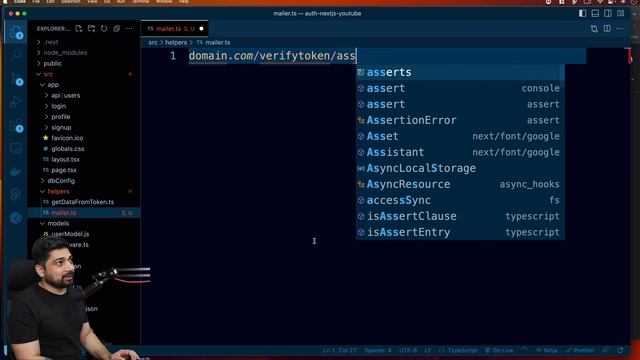This screenshot has height=360, width=640.
Task: Choose 'isAssertEntry' suggestion
Action: pos(460,232)
